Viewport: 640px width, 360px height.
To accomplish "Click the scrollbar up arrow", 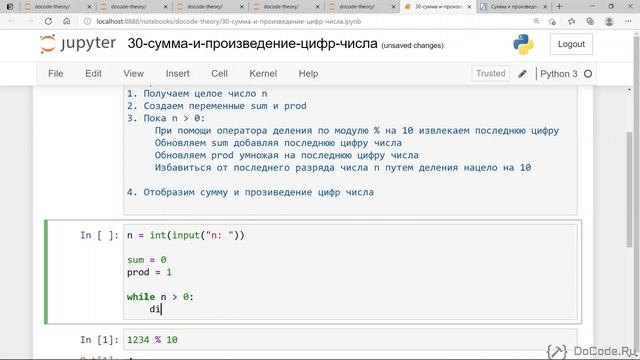I will pos(630,89).
